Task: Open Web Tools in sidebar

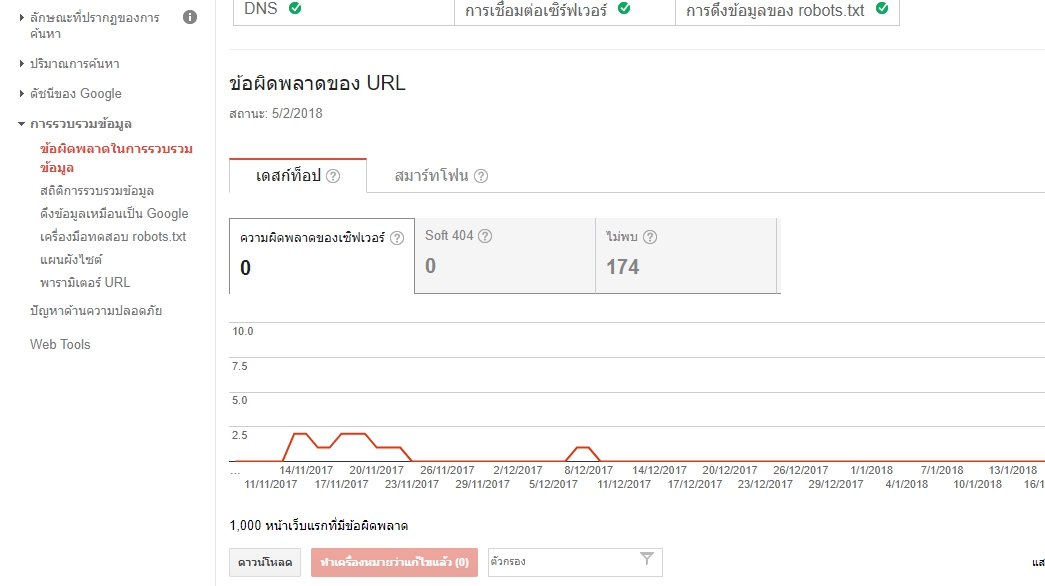Action: pos(60,344)
